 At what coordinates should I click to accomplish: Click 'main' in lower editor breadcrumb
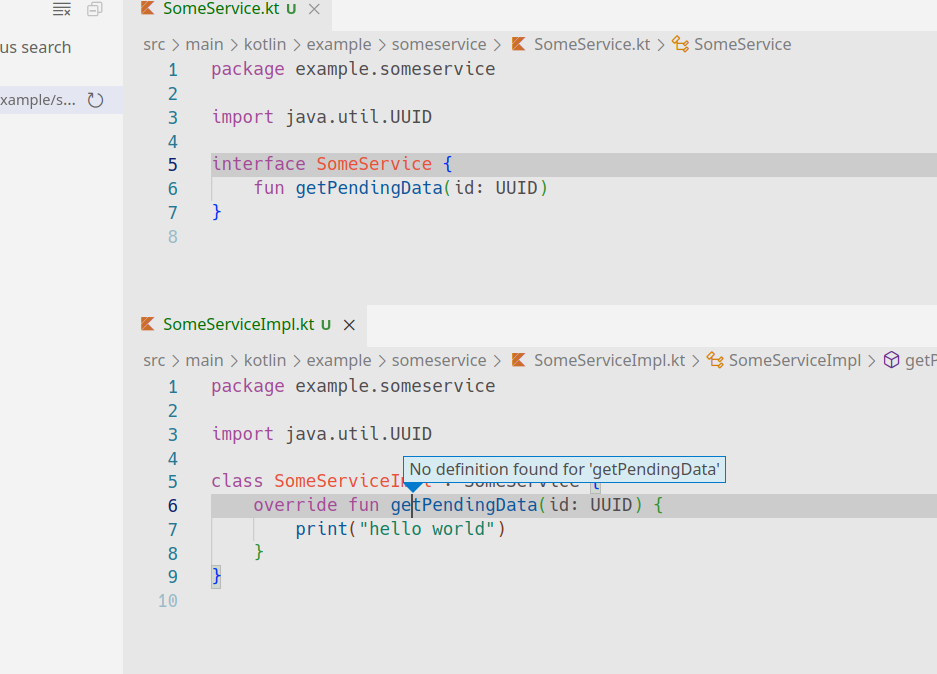coord(204,360)
